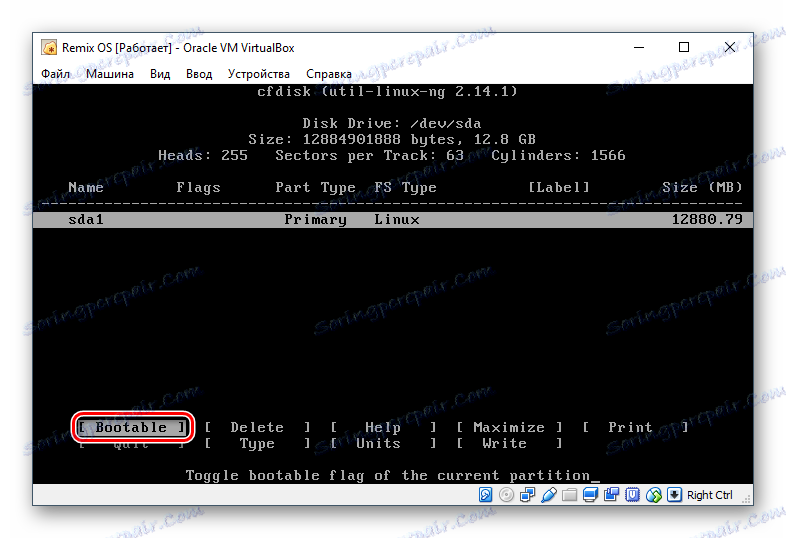Open the network adapters indicator icon

(527, 495)
